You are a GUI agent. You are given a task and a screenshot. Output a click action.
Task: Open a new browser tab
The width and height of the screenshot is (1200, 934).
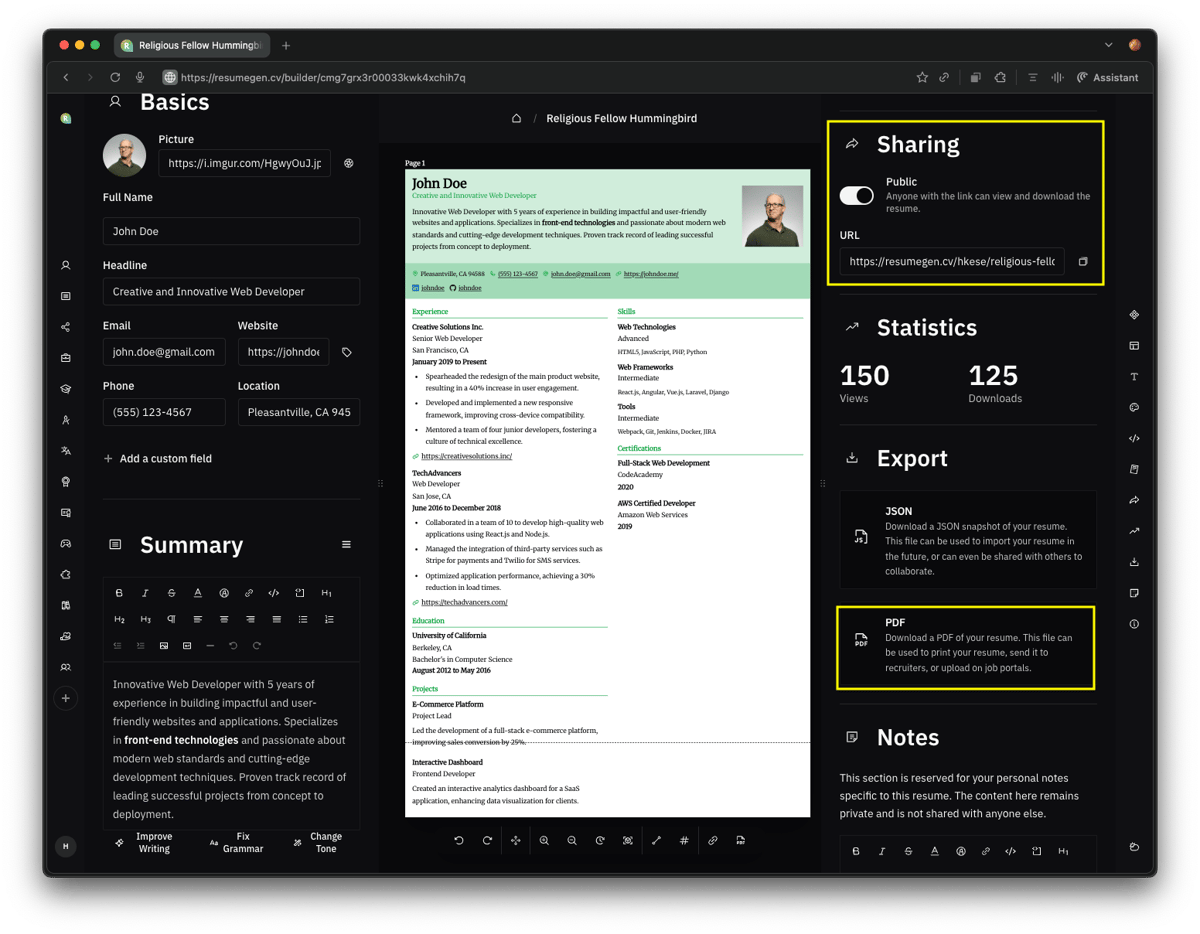point(286,45)
